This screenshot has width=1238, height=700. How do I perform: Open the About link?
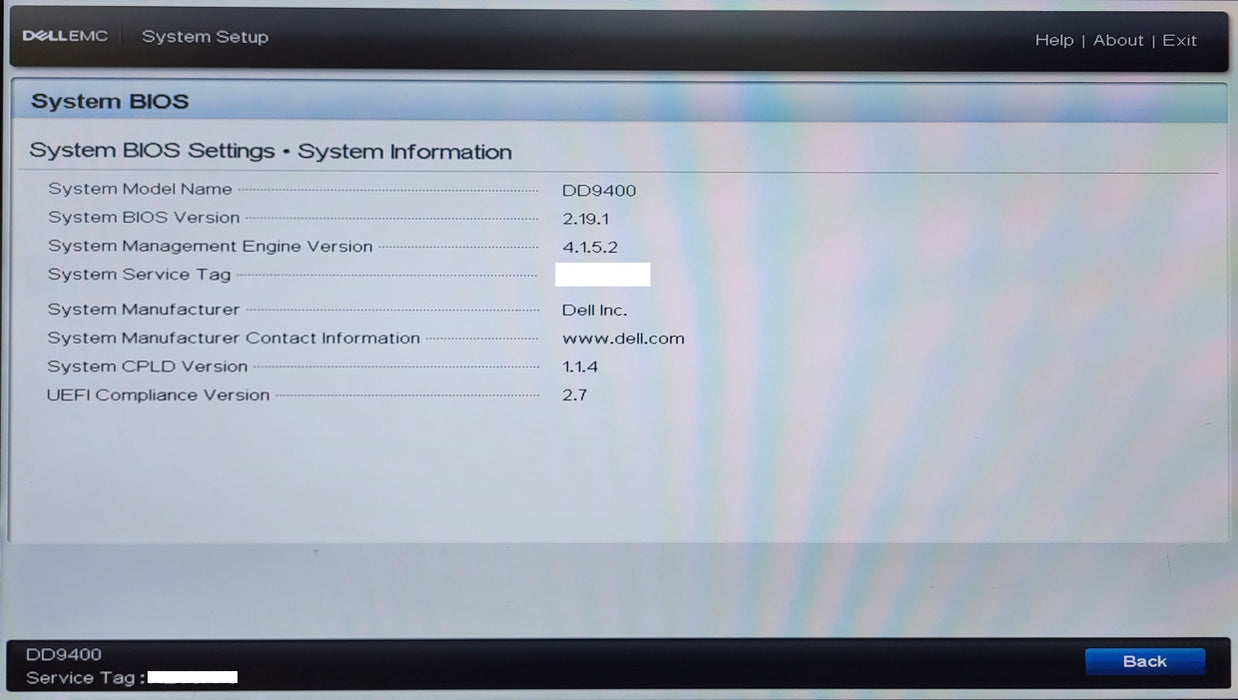click(x=1118, y=40)
